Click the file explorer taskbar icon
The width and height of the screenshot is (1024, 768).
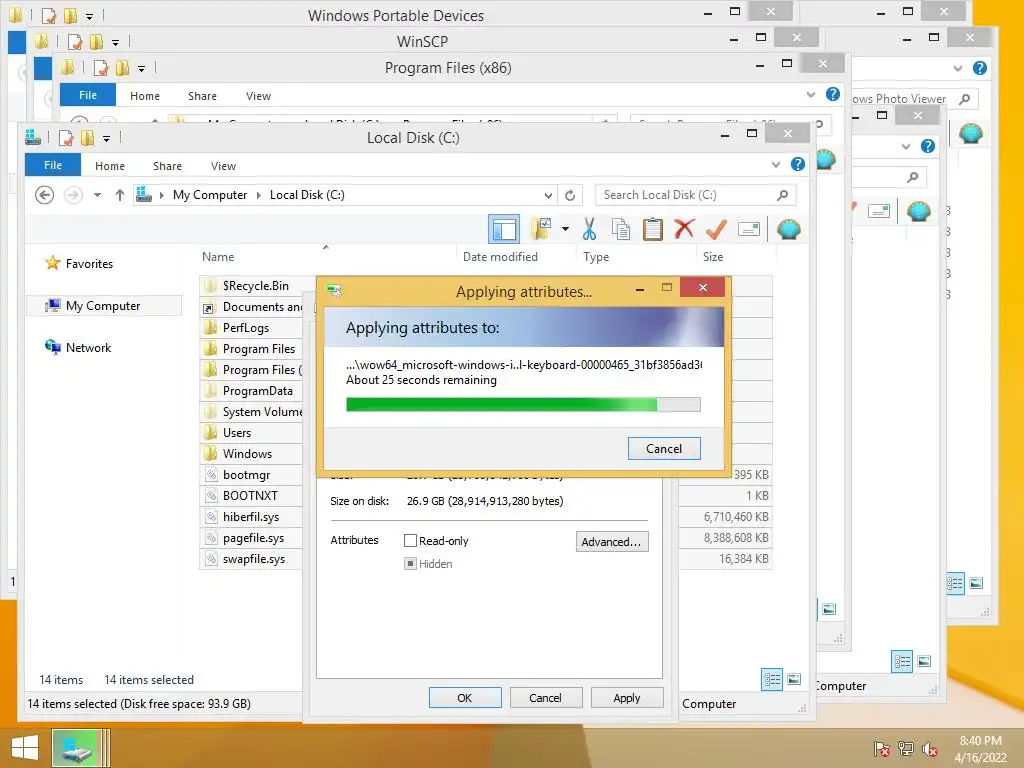pyautogui.click(x=79, y=748)
